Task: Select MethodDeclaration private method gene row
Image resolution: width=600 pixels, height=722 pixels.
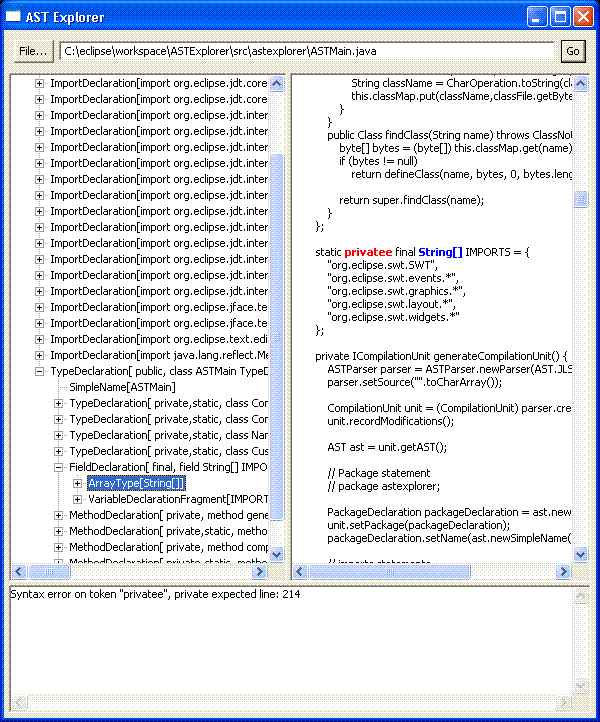Action: tap(169, 515)
